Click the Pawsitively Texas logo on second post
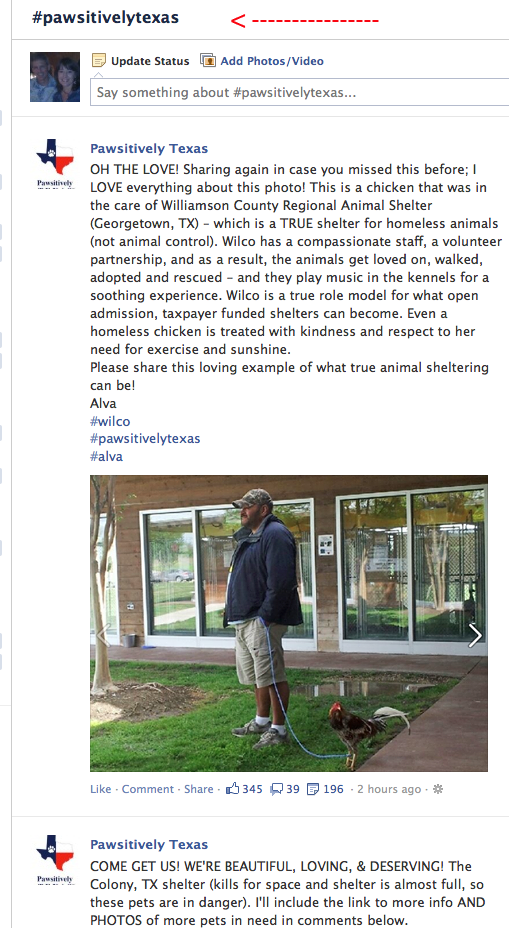 point(55,859)
